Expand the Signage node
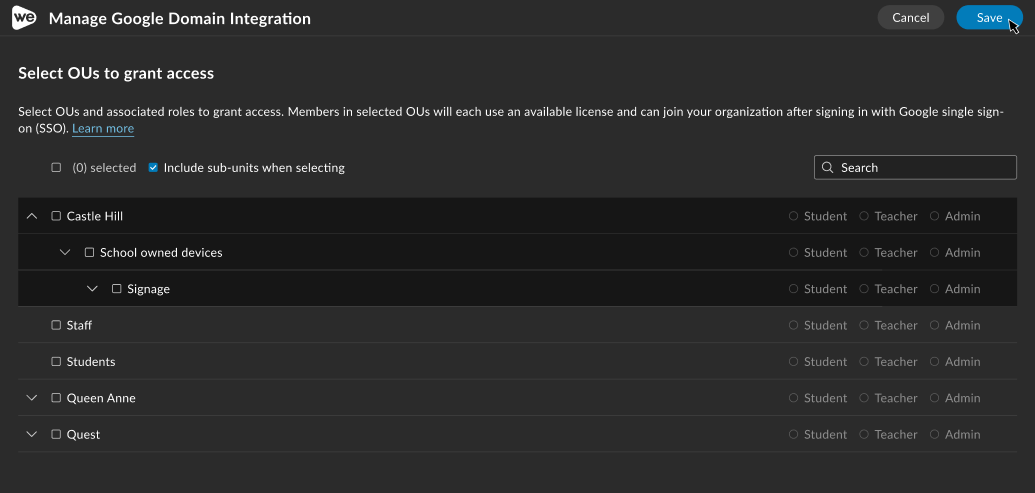 pos(92,288)
